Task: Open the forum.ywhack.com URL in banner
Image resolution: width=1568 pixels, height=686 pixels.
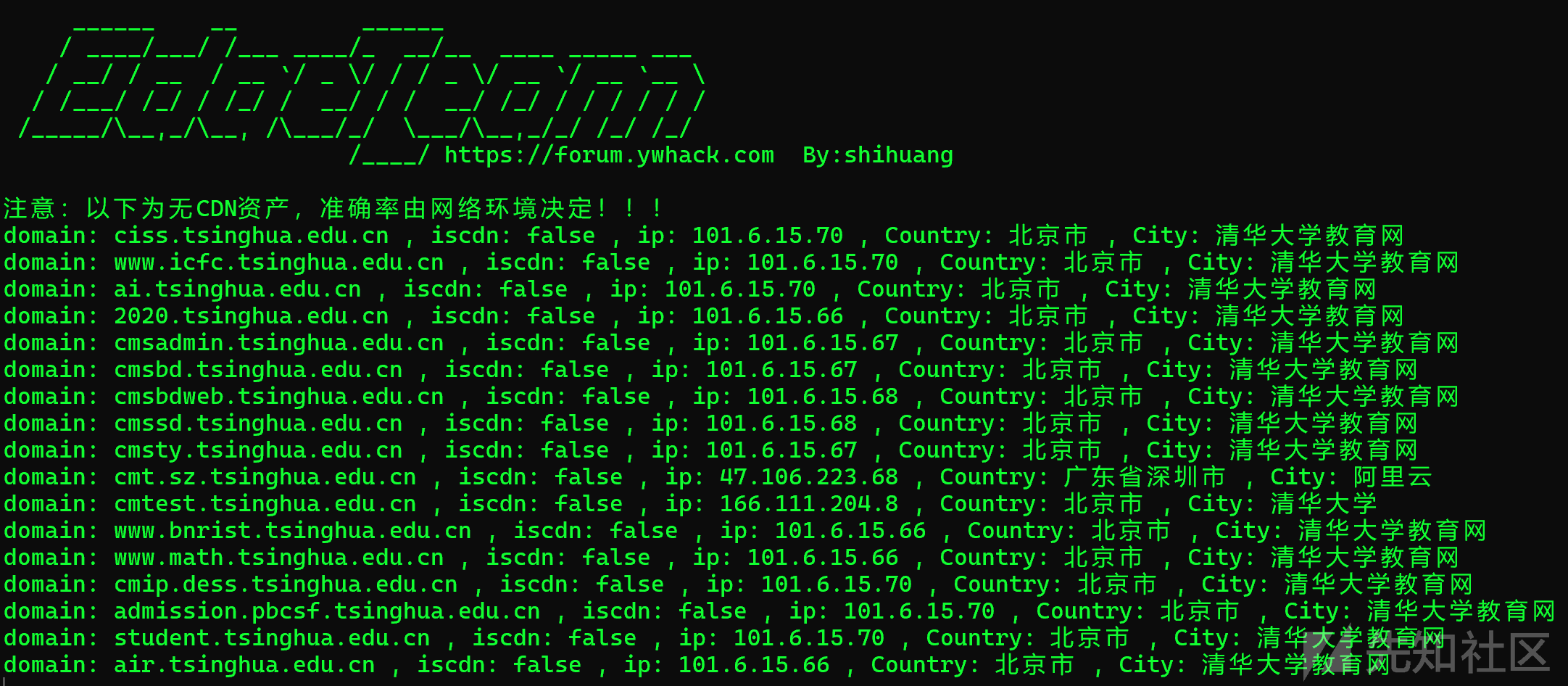Action: pyautogui.click(x=609, y=155)
